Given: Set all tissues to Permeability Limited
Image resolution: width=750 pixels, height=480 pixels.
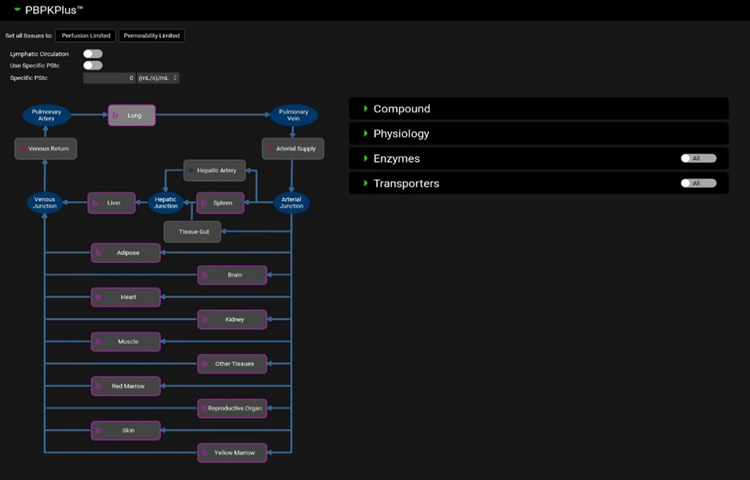Looking at the screenshot, I should tap(151, 36).
